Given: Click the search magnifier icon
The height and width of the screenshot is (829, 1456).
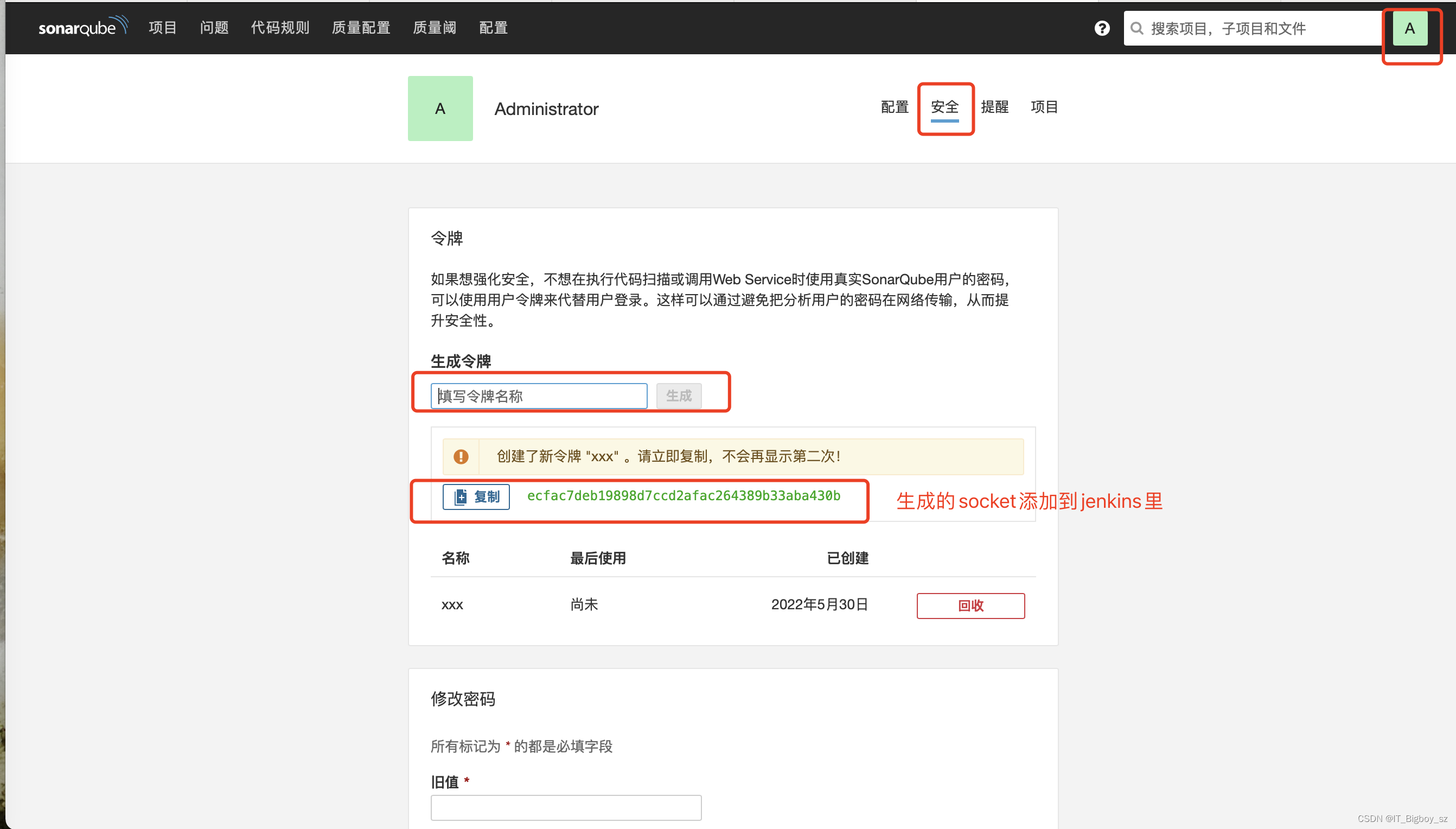Looking at the screenshot, I should 1136,28.
